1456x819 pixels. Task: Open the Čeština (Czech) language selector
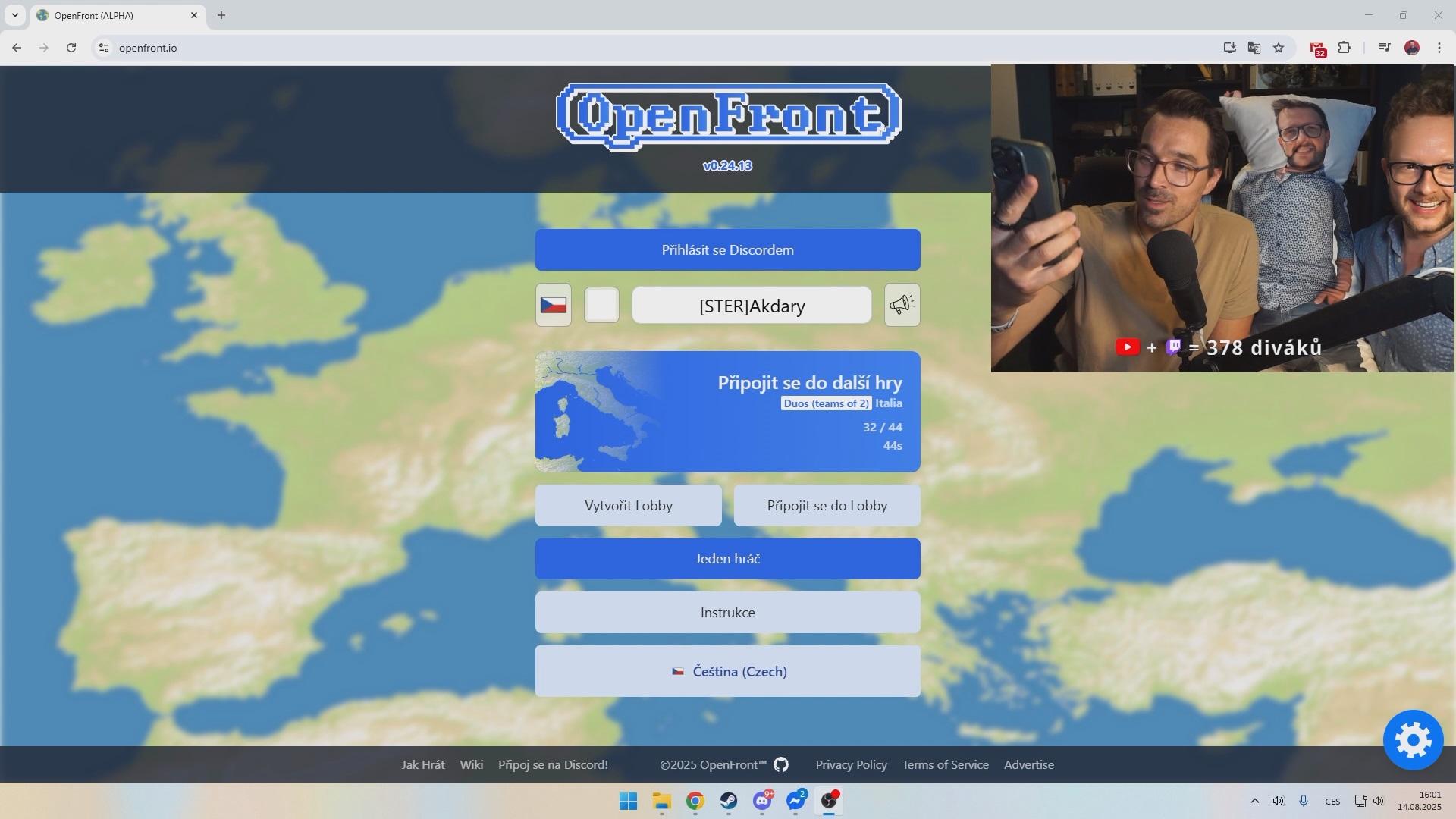pyautogui.click(x=728, y=671)
